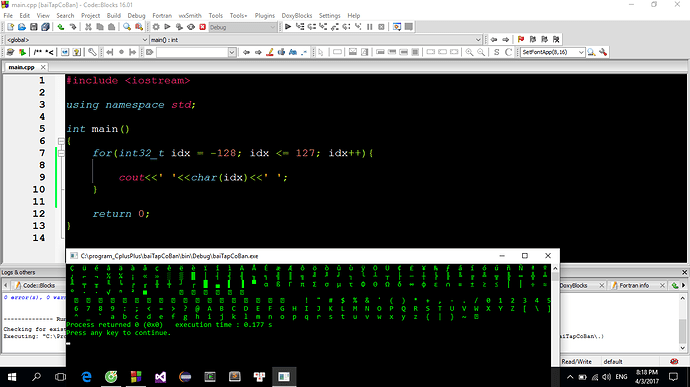Run the program with the play icon
690x387 pixels.
167,27
